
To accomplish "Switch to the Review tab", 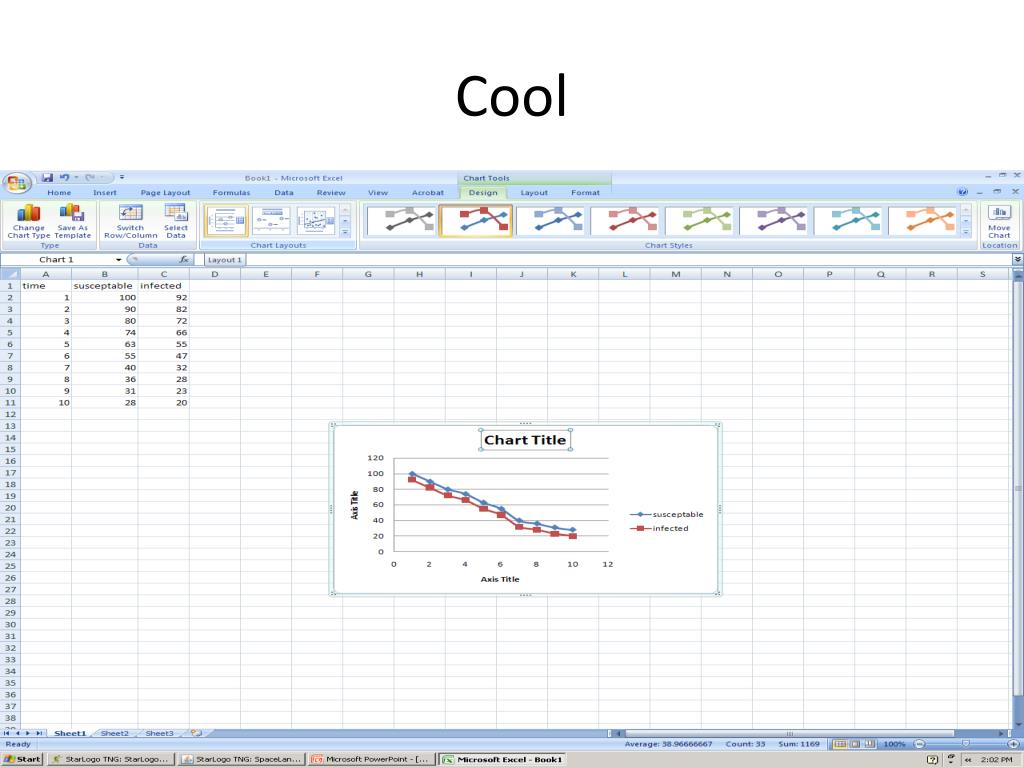I will click(331, 193).
